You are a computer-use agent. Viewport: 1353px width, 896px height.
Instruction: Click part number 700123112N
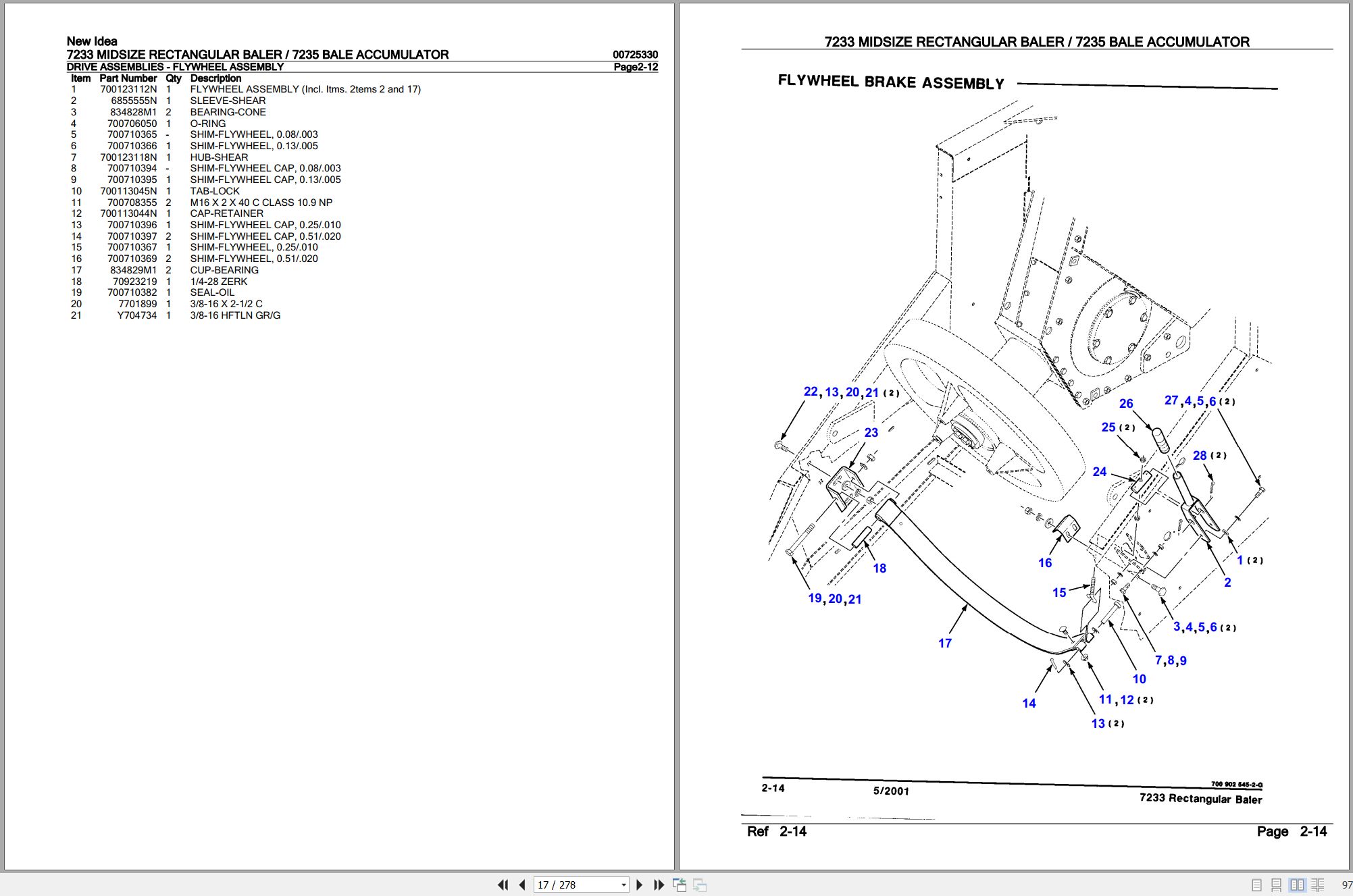[x=128, y=89]
